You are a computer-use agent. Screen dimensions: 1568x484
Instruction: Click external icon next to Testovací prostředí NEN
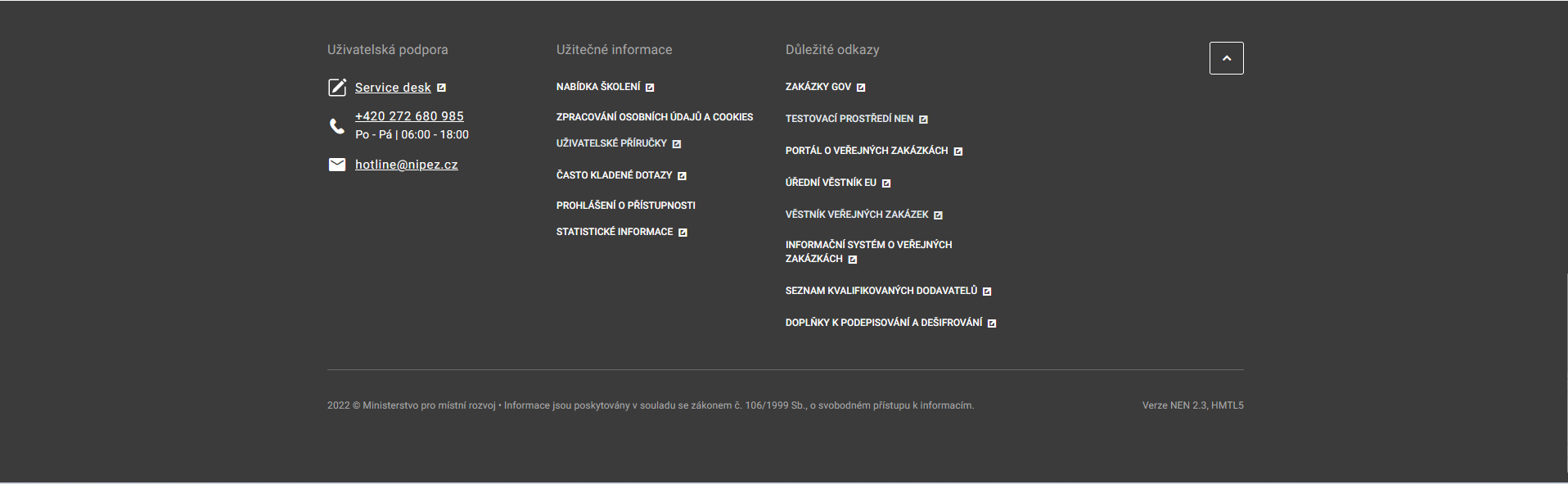pyautogui.click(x=923, y=120)
